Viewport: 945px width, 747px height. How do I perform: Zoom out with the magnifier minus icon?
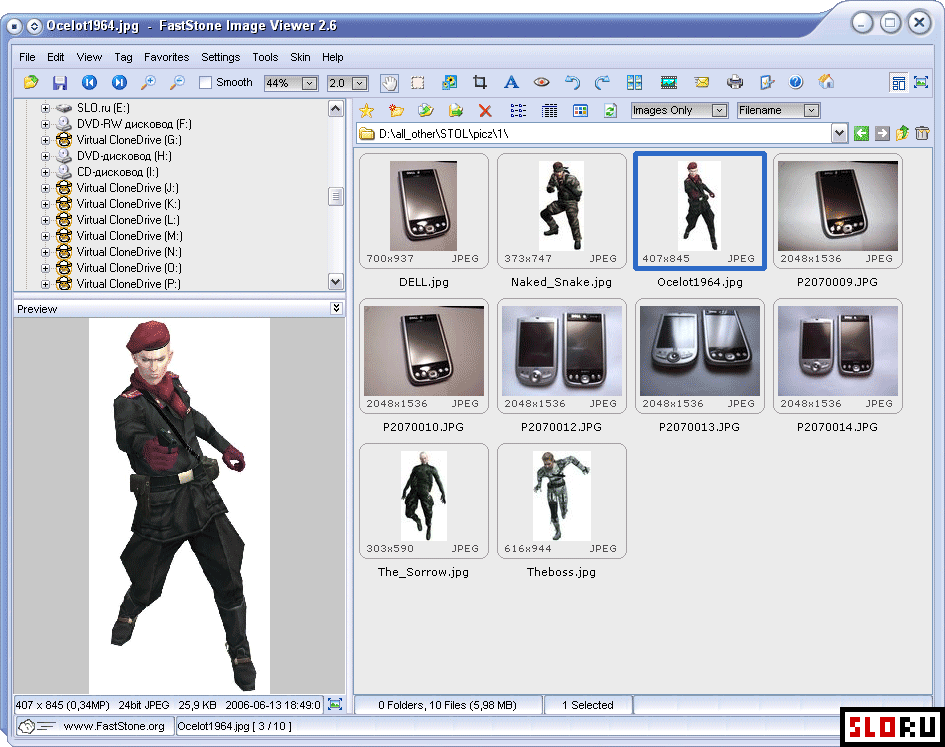pyautogui.click(x=177, y=82)
